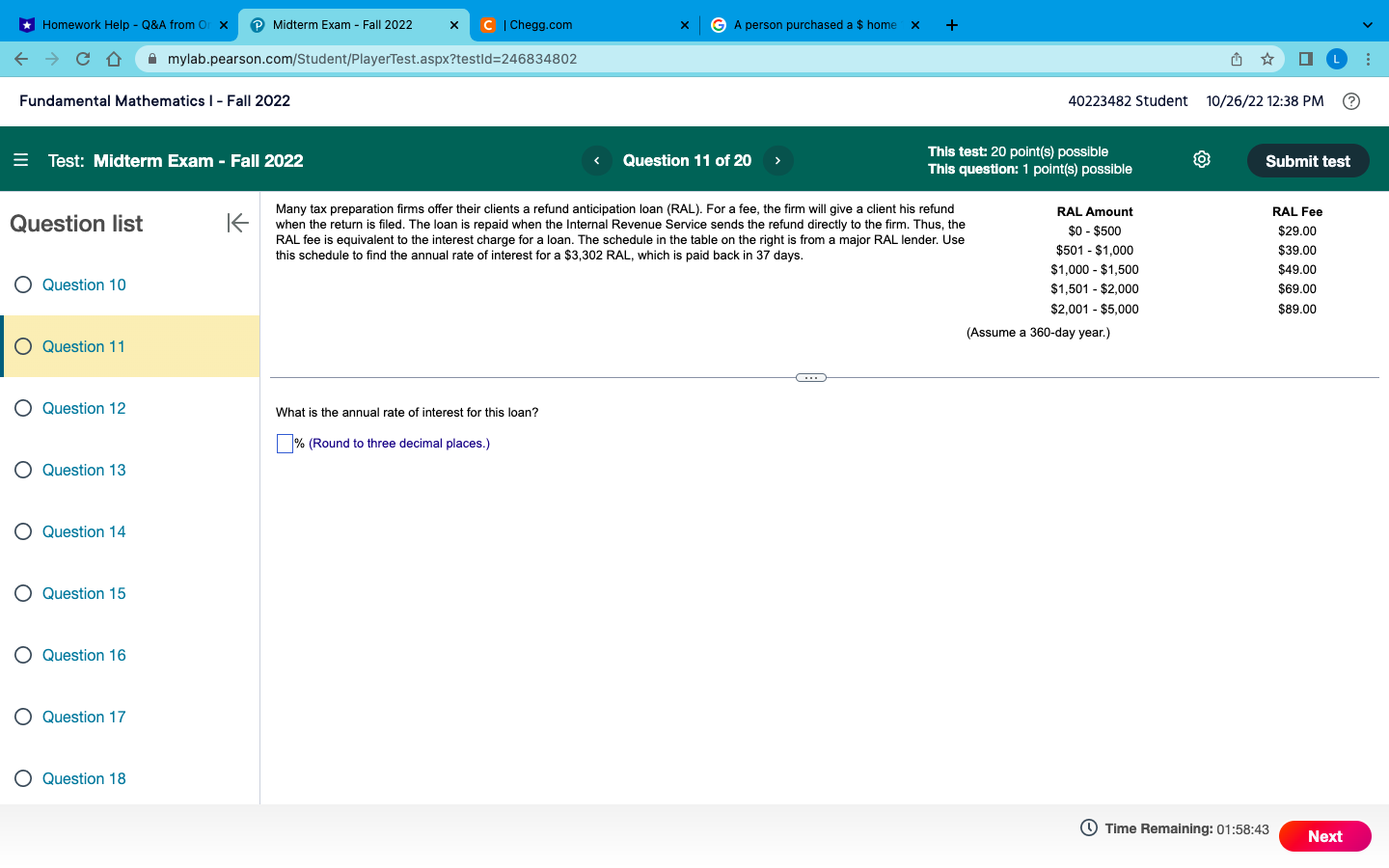Select the Question 12 radio button

click(23, 408)
